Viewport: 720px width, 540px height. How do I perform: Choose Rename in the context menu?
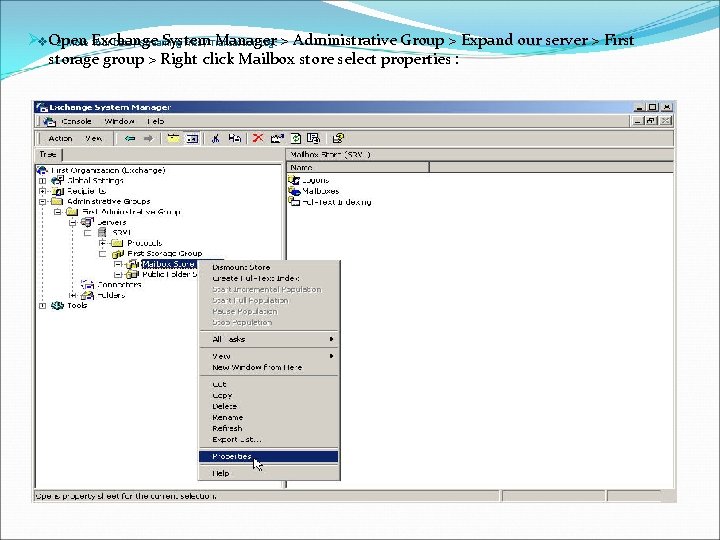(x=269, y=417)
